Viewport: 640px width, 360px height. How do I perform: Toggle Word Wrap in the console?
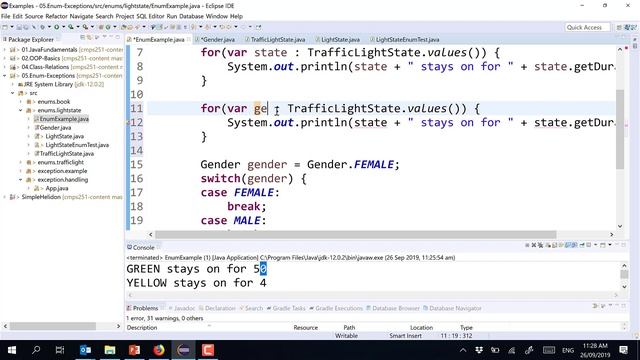[561, 245]
